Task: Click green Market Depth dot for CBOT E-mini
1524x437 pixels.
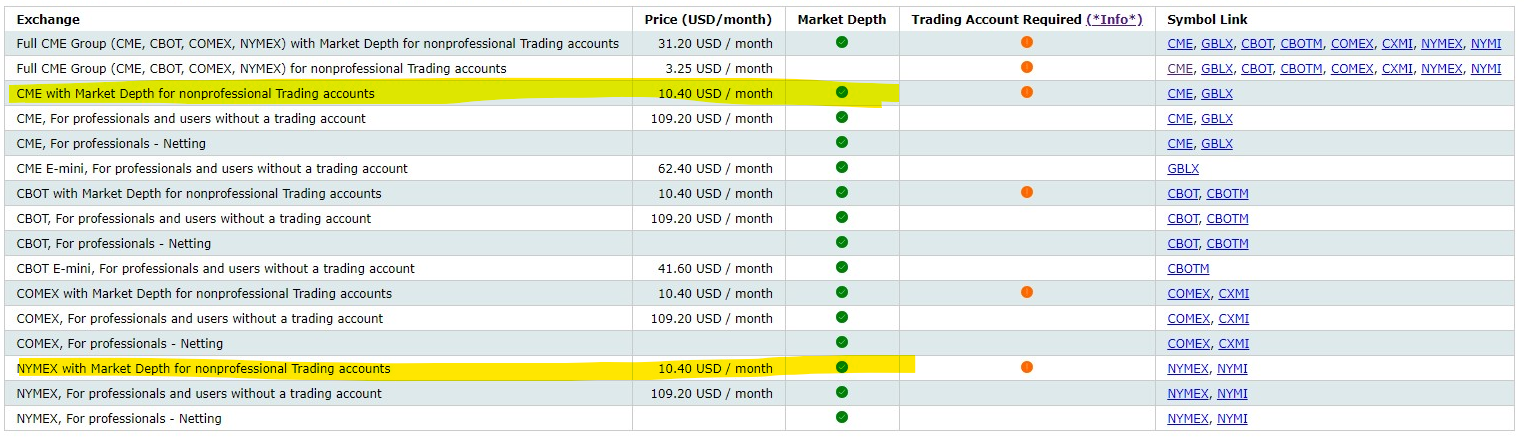Action: [x=842, y=267]
